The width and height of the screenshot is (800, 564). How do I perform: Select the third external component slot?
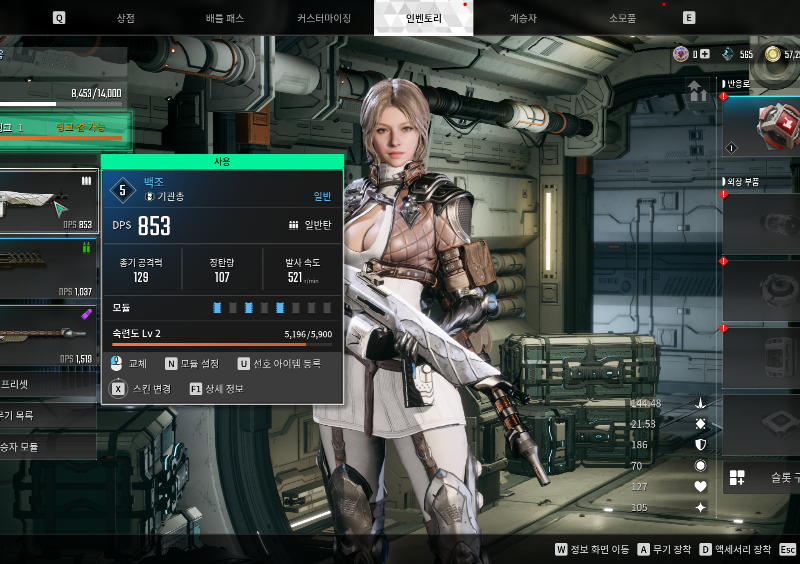[762, 358]
